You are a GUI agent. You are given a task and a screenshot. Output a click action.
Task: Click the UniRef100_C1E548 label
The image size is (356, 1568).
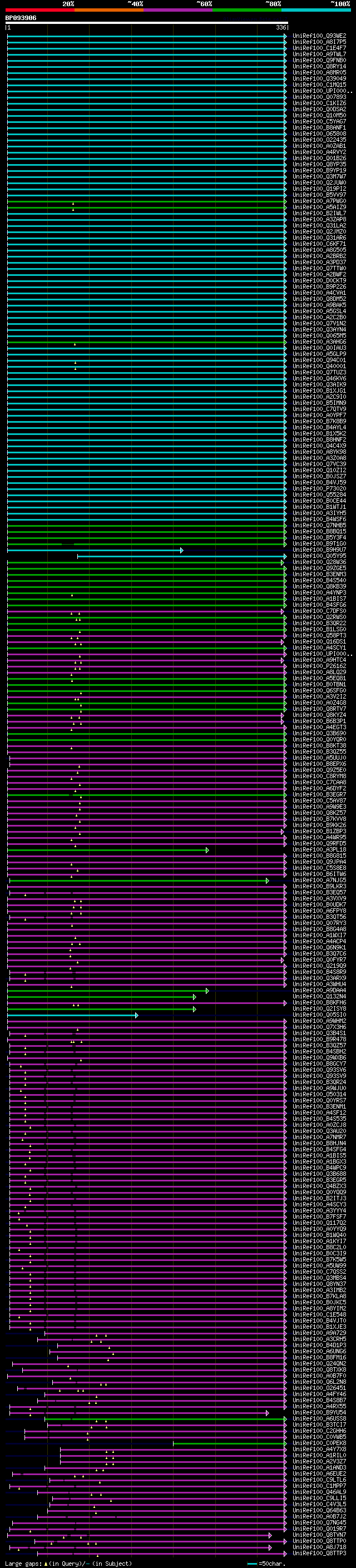pyautogui.click(x=319, y=1315)
